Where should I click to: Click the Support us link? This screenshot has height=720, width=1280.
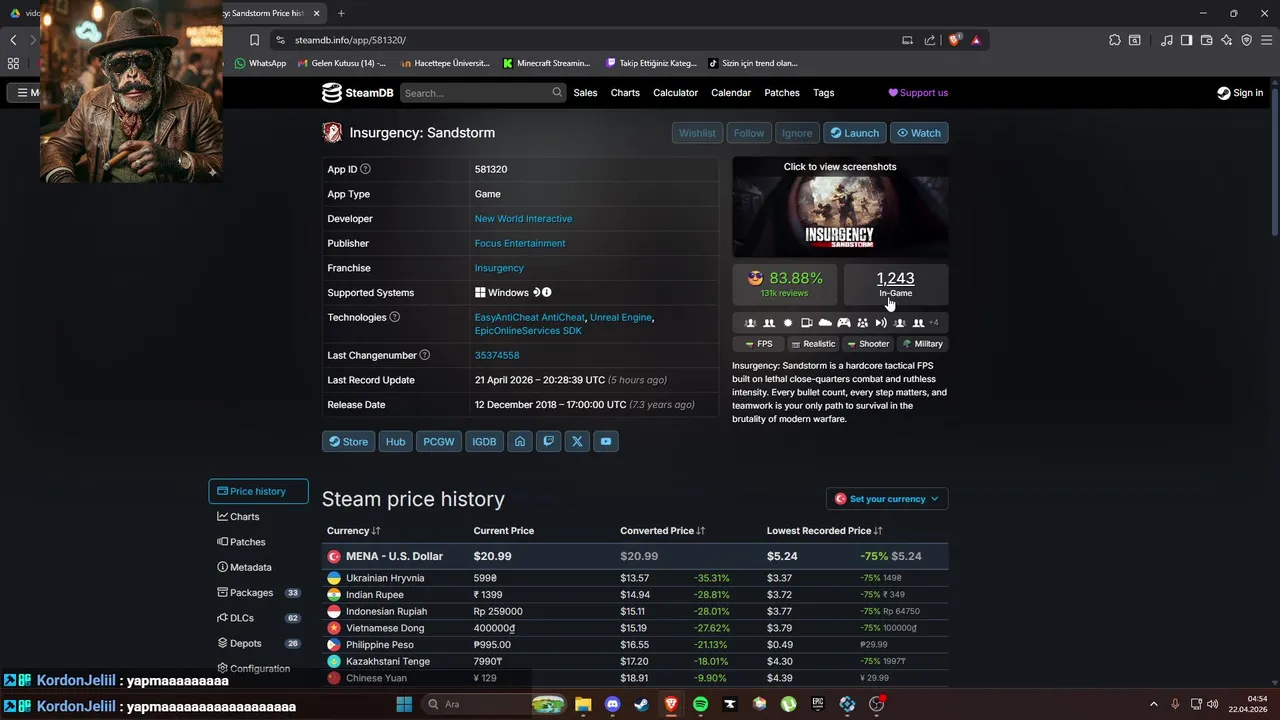click(x=918, y=93)
